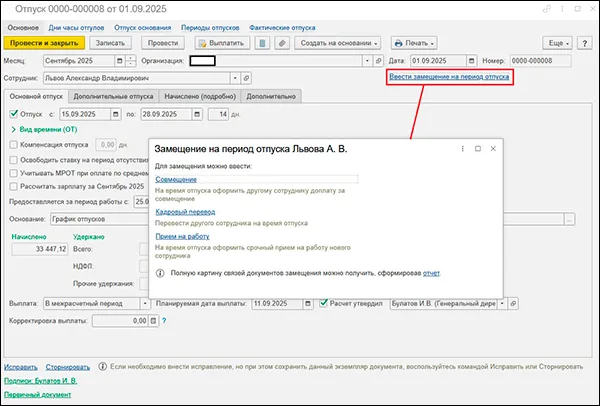
Task: Open calendar for vacation end date 28.09.2025
Action: point(194,115)
